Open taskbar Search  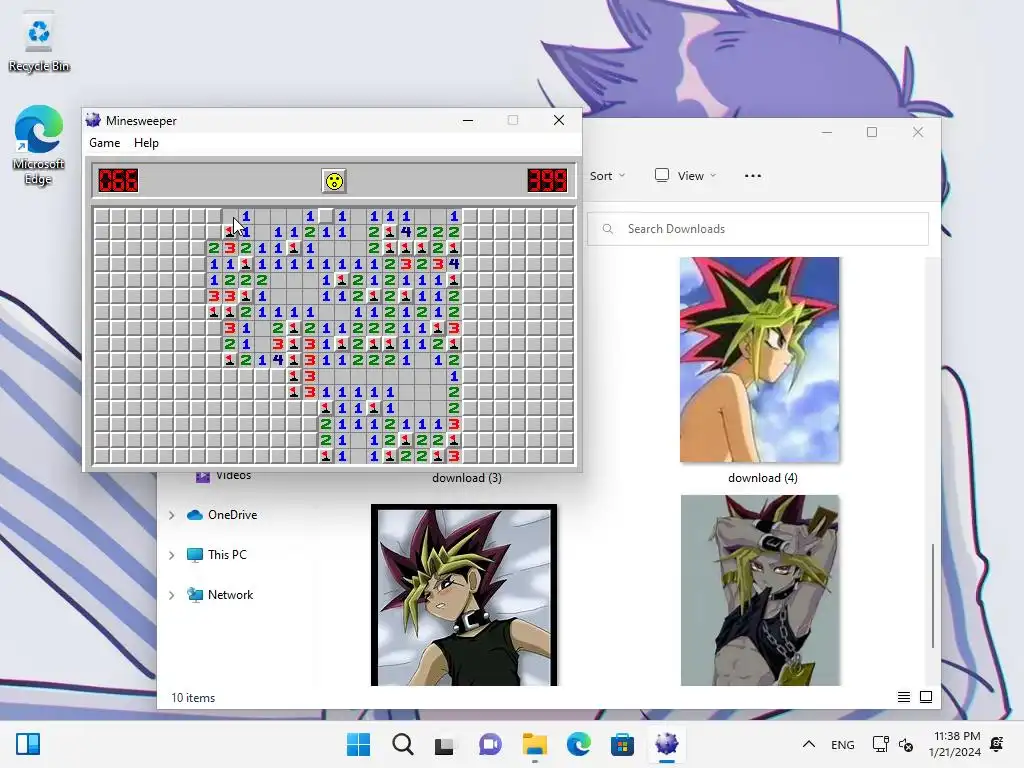pos(402,744)
